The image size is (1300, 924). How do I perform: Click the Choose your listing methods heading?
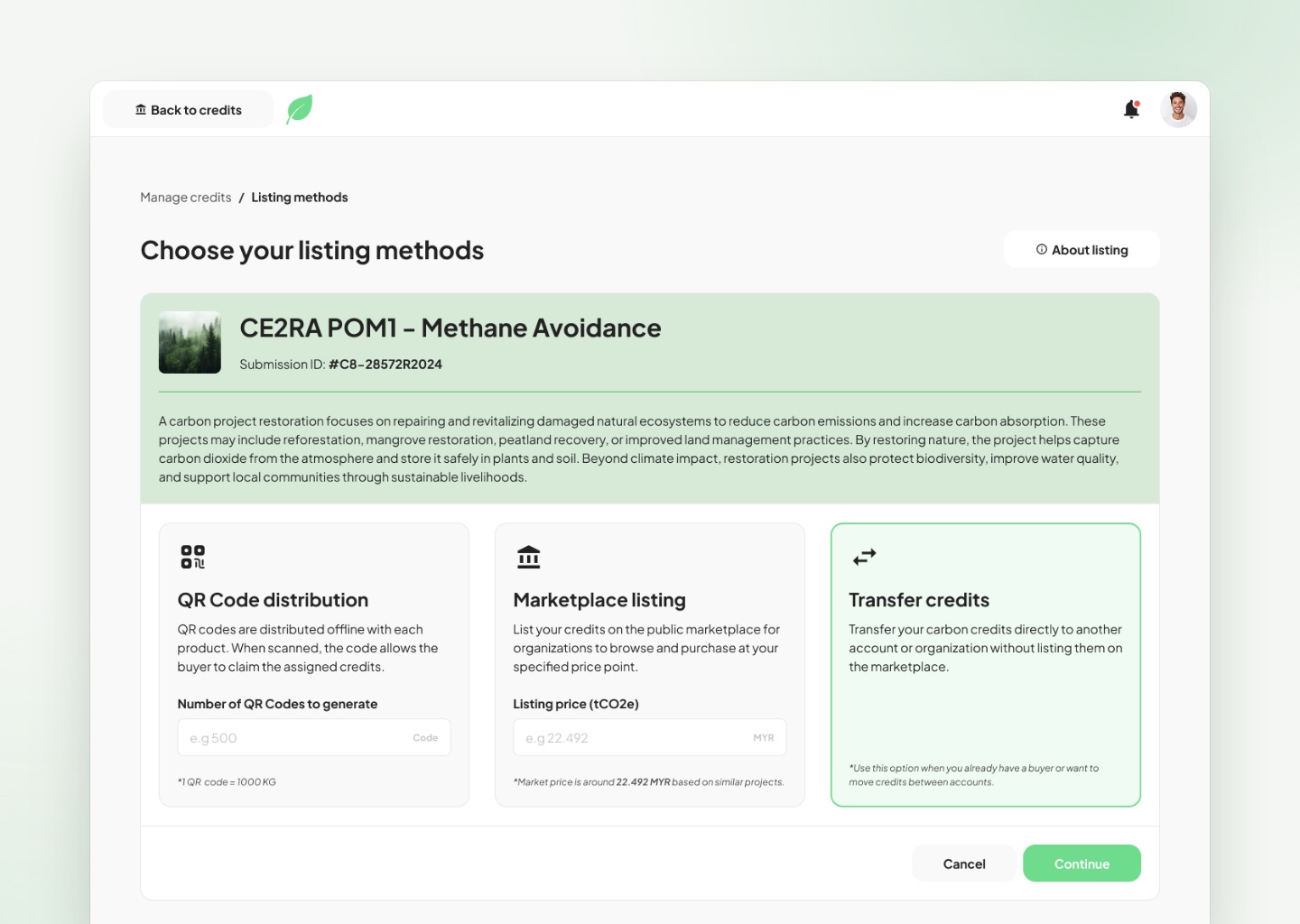click(x=312, y=250)
